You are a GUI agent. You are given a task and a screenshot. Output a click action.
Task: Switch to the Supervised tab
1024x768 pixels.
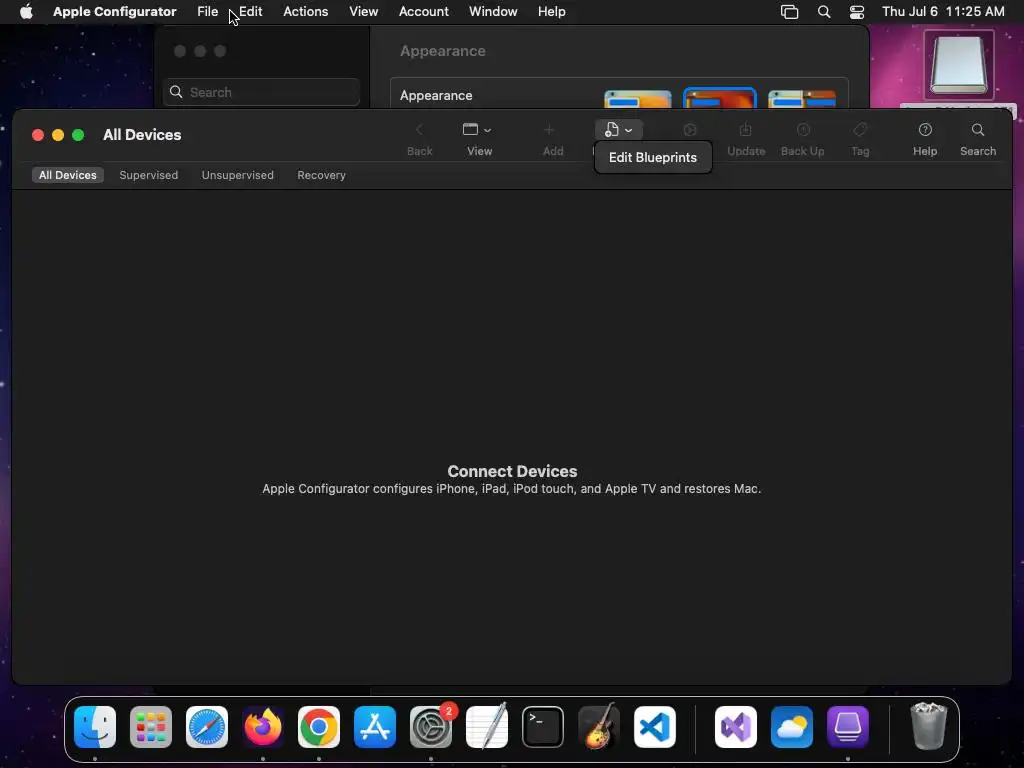[x=148, y=175]
